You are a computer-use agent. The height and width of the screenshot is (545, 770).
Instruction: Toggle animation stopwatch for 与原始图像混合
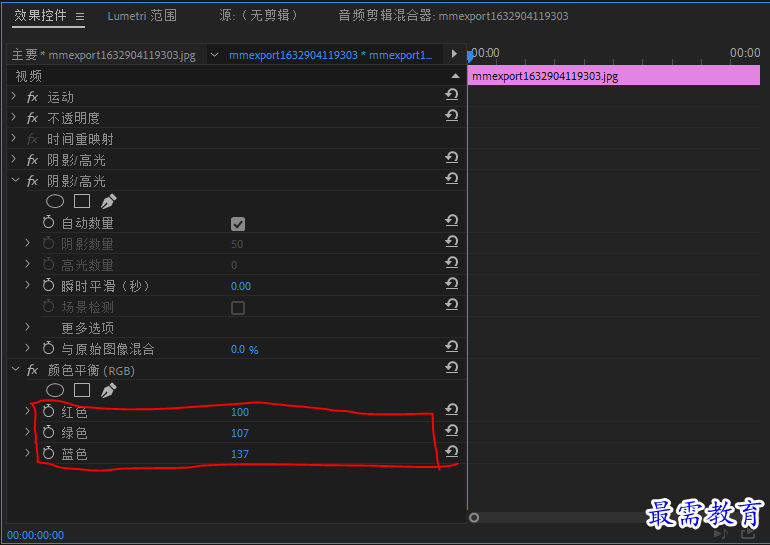[x=48, y=348]
